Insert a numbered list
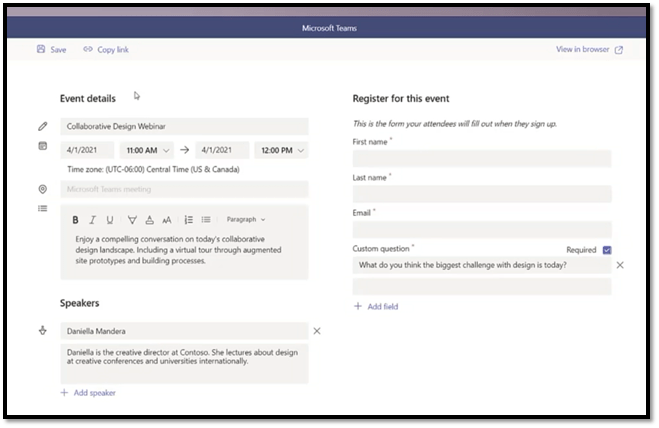The height and width of the screenshot is (428, 659). 188,220
